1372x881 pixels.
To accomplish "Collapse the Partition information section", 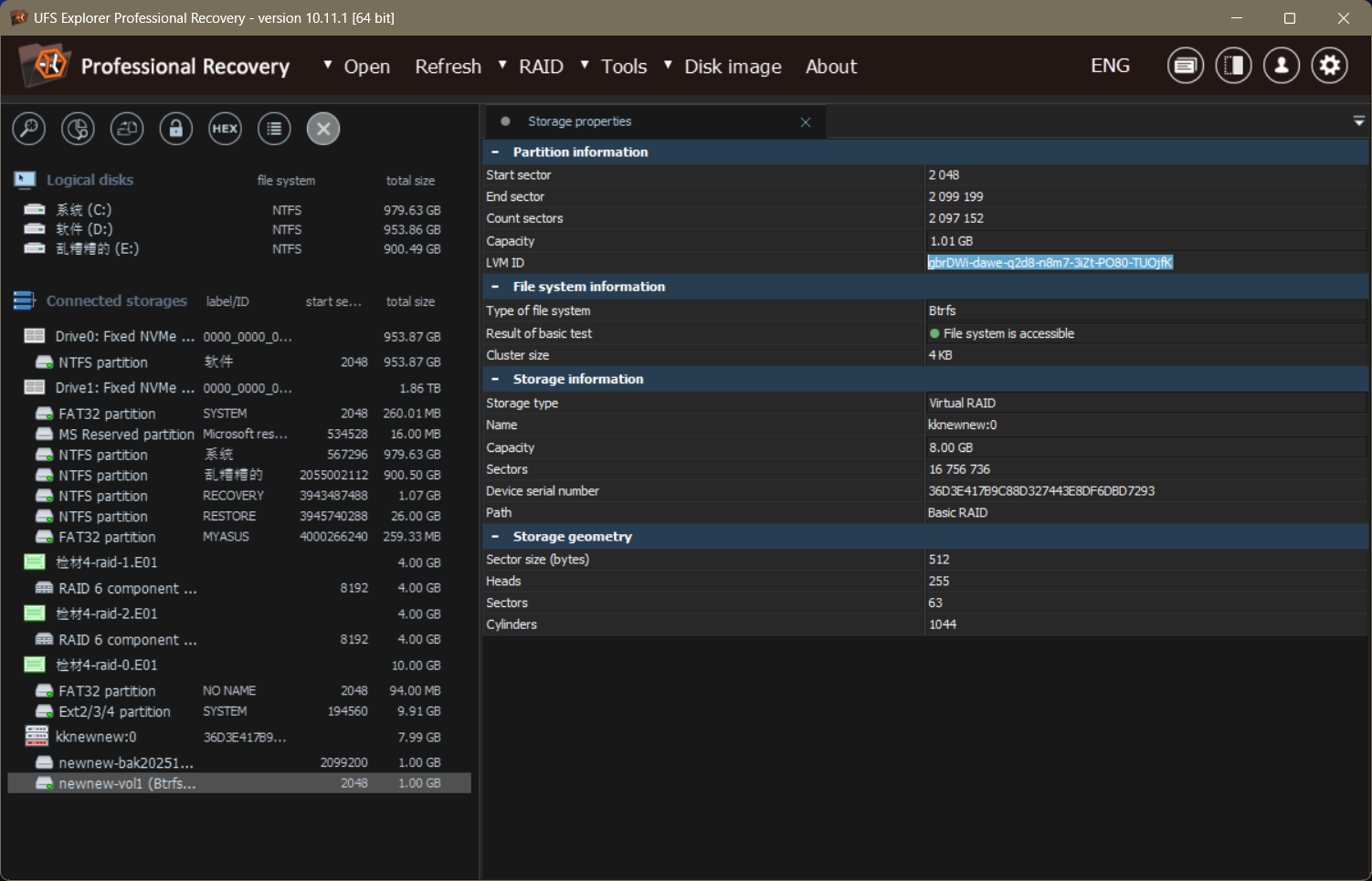I will pos(495,152).
